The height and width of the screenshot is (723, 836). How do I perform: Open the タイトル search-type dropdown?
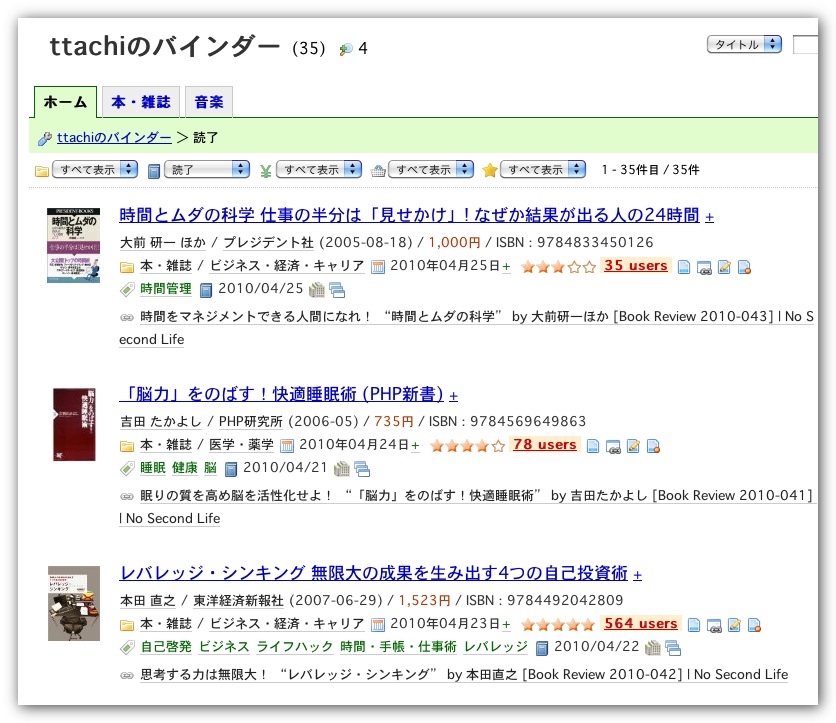[x=744, y=44]
